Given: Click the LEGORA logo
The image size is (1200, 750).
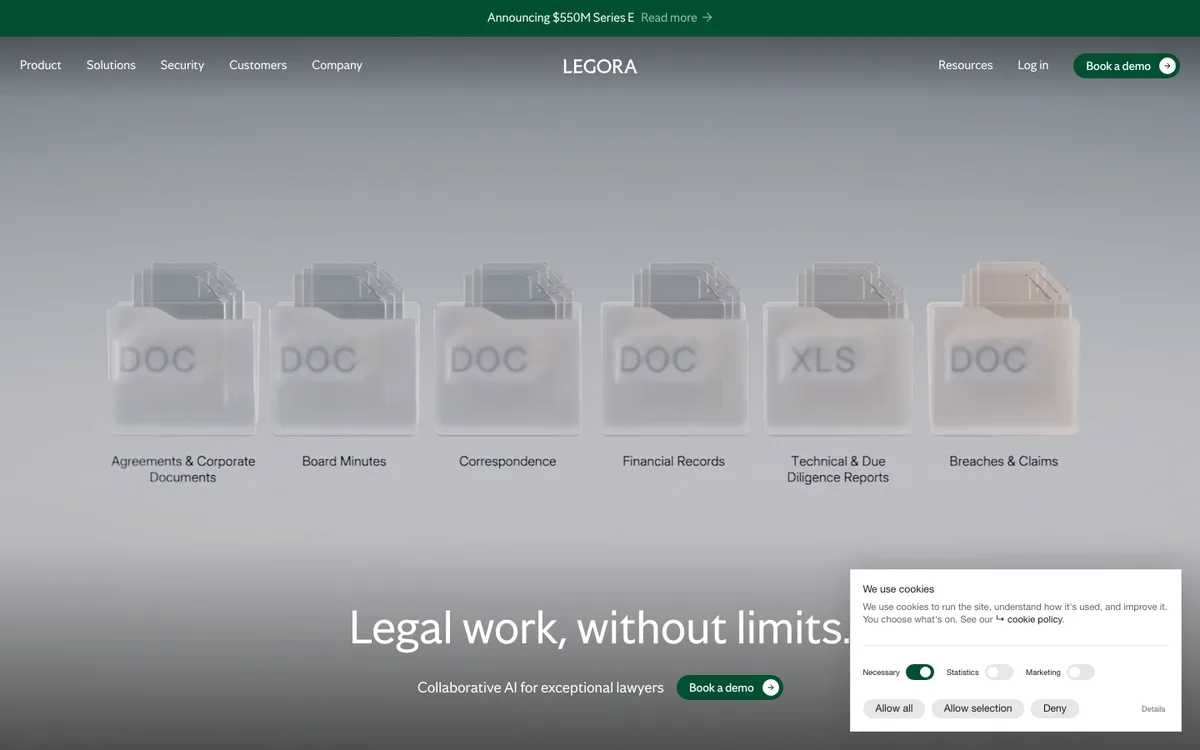Looking at the screenshot, I should pyautogui.click(x=600, y=66).
